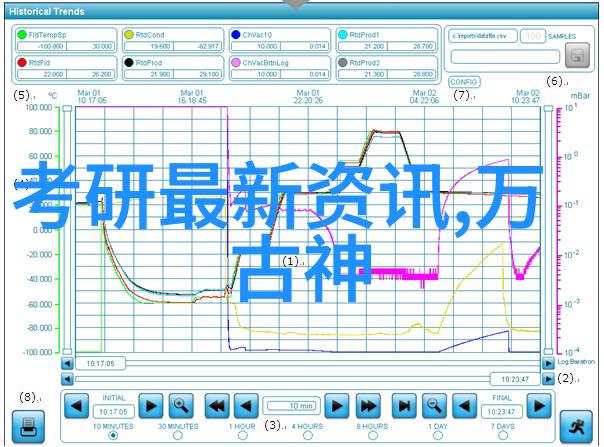Screen dimensions: 604x447
Task: Click the blue ChVac10 color swatch
Action: pyautogui.click(x=236, y=35)
